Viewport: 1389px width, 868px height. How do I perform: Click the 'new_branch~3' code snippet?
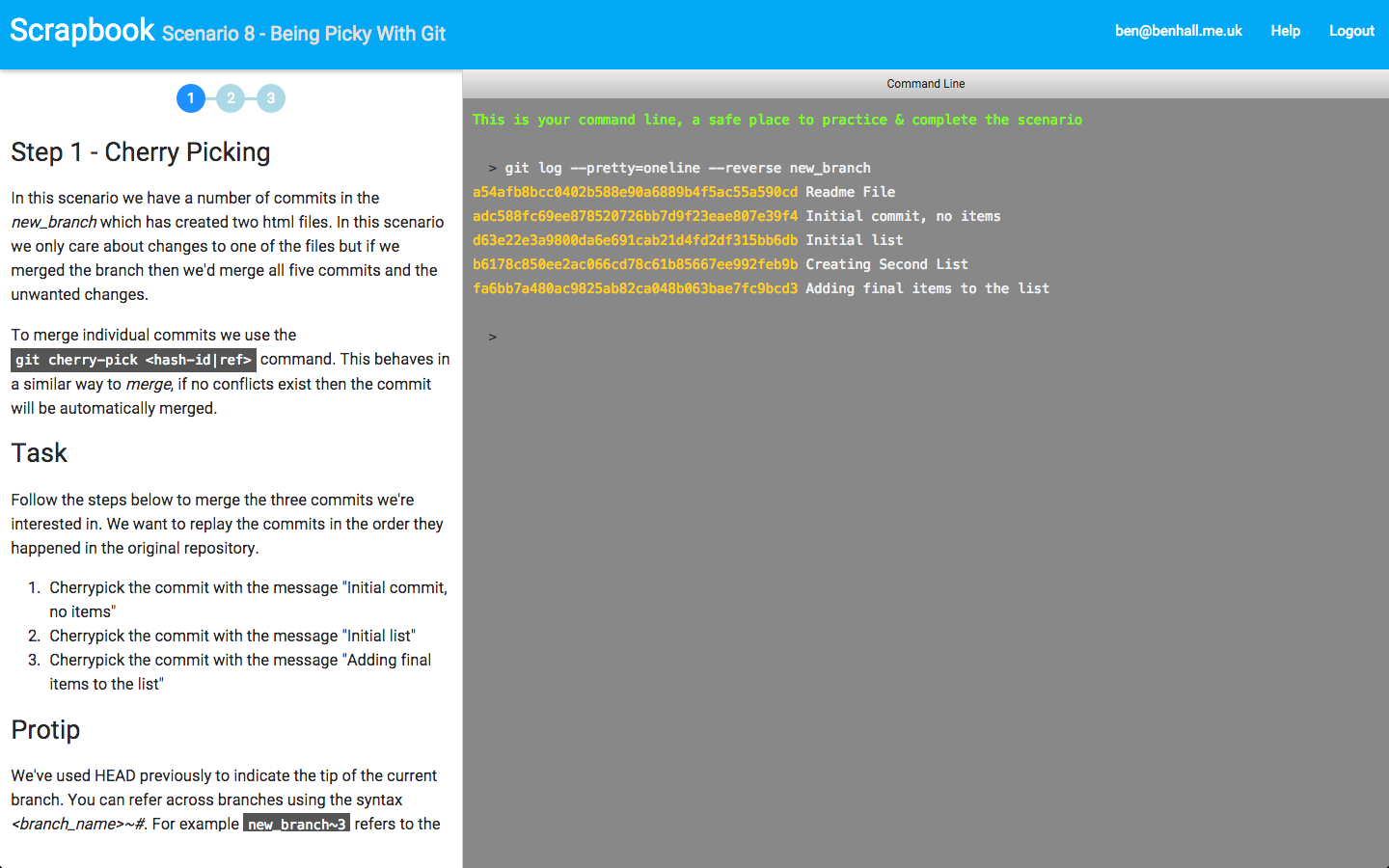296,825
